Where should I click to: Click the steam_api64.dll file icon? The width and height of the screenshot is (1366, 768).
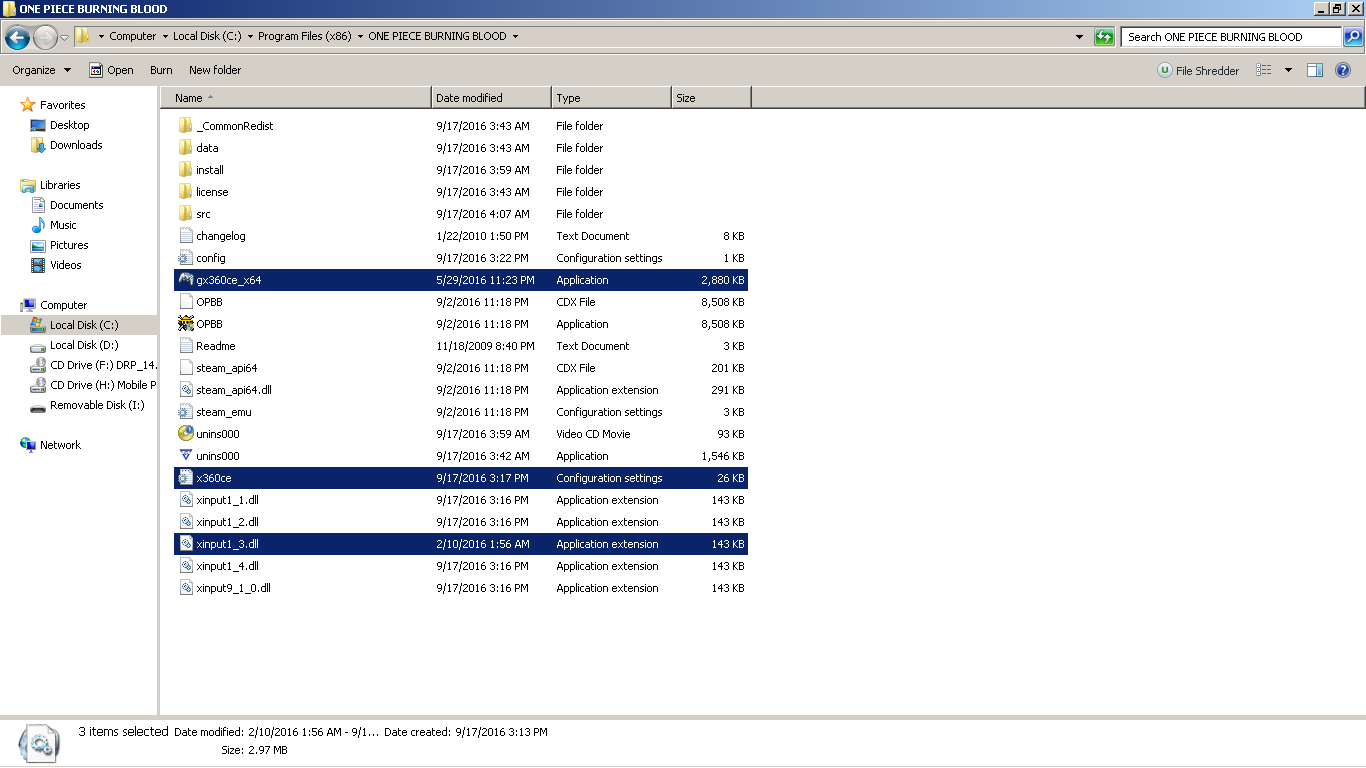coord(185,390)
